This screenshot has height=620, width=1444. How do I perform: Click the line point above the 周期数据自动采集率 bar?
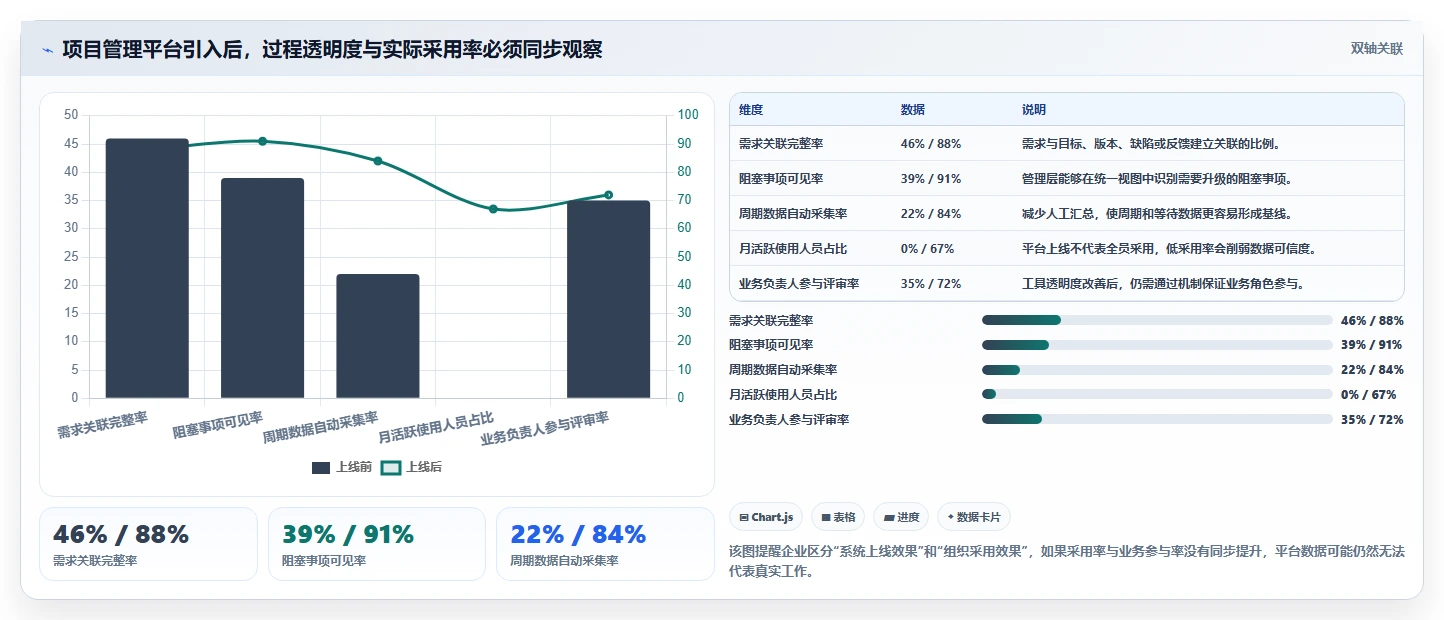[378, 161]
